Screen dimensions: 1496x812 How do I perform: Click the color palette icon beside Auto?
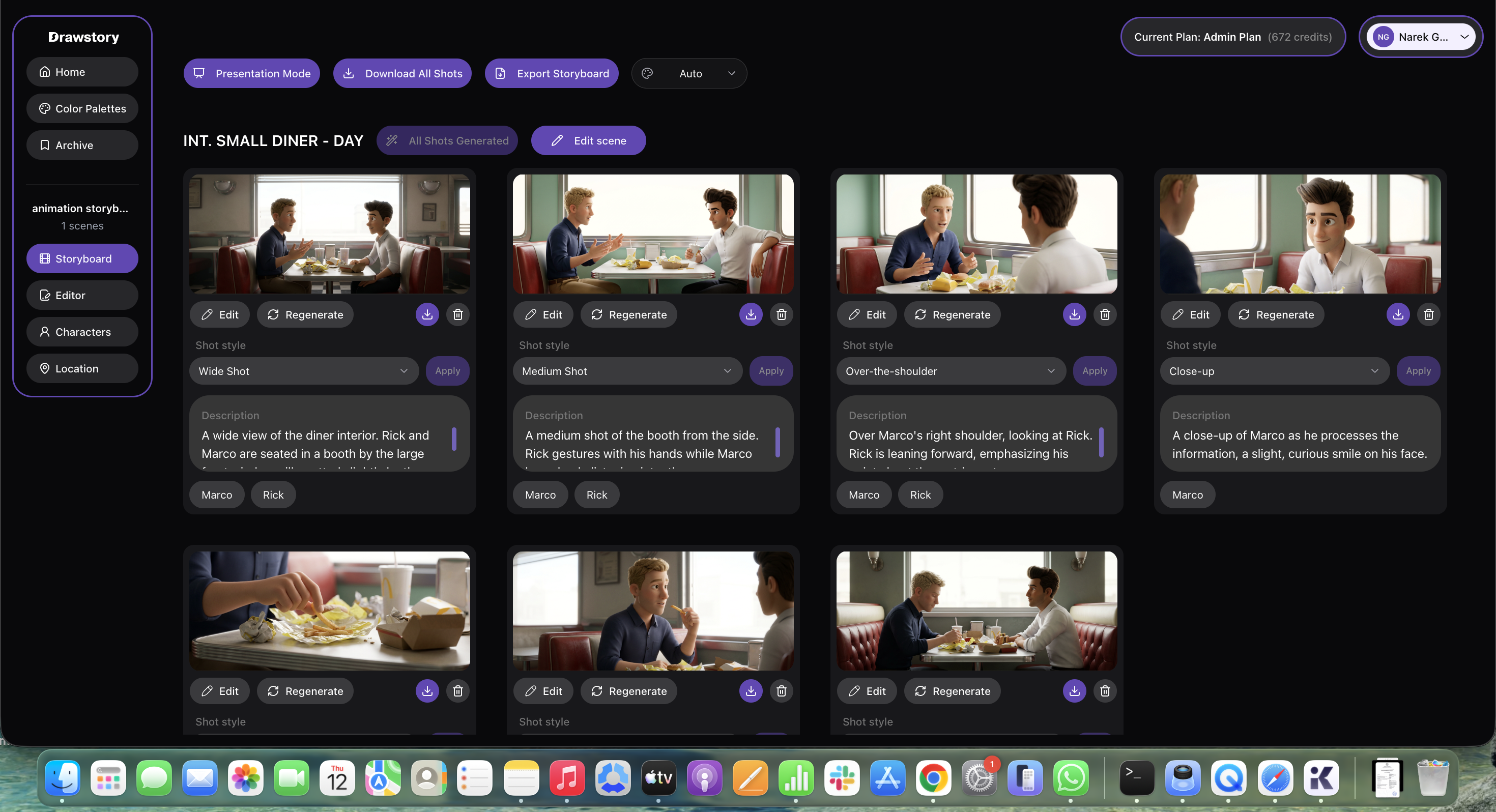pyautogui.click(x=647, y=73)
